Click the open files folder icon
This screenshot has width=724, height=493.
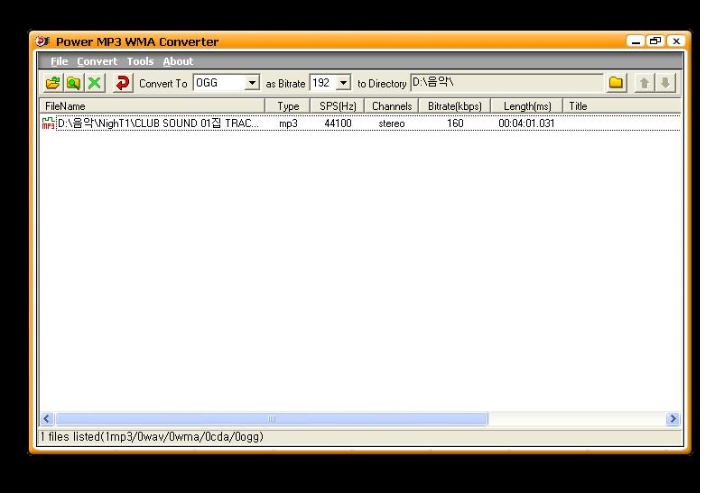[53, 83]
